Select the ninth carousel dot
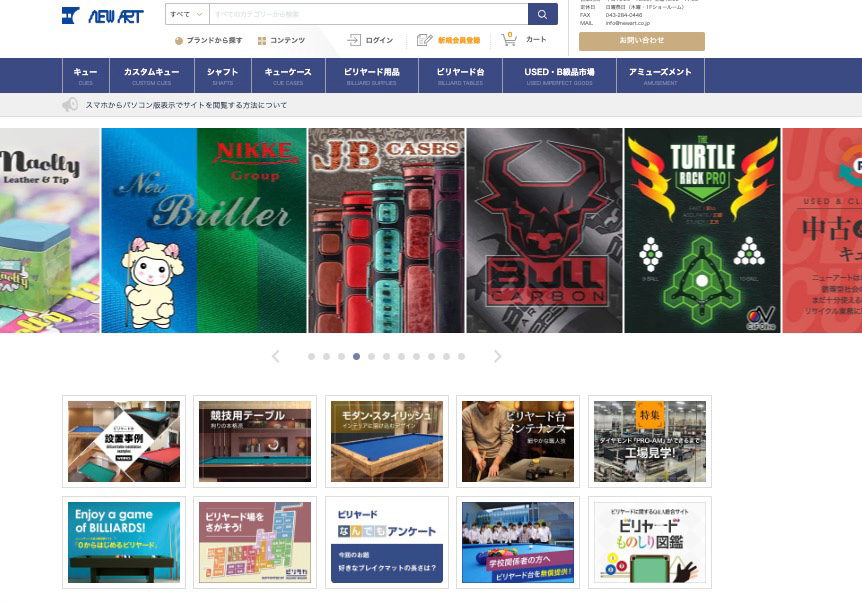Screen dimensions: 862x603 click(432, 357)
